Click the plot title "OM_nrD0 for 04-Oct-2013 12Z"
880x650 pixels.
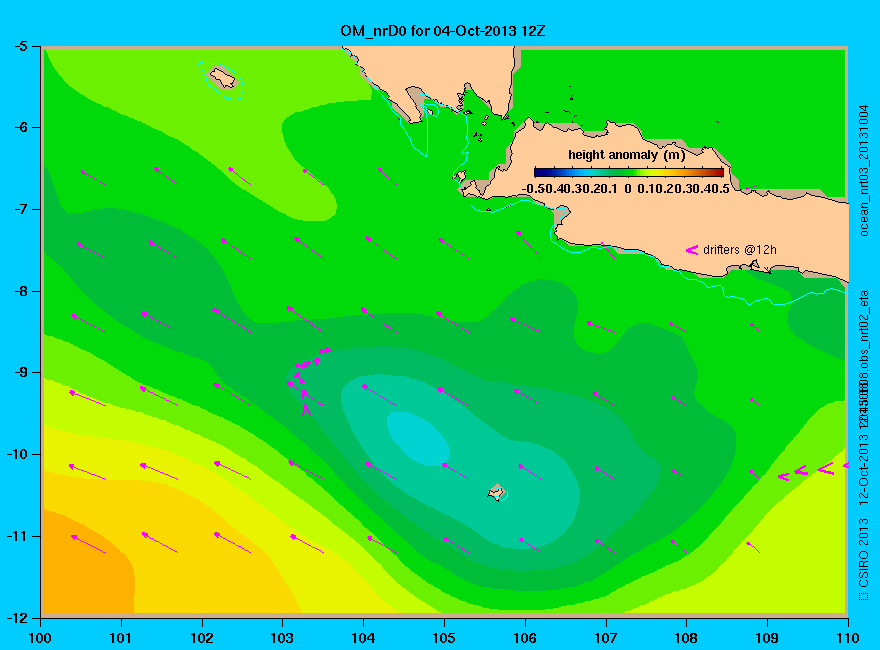(x=442, y=31)
